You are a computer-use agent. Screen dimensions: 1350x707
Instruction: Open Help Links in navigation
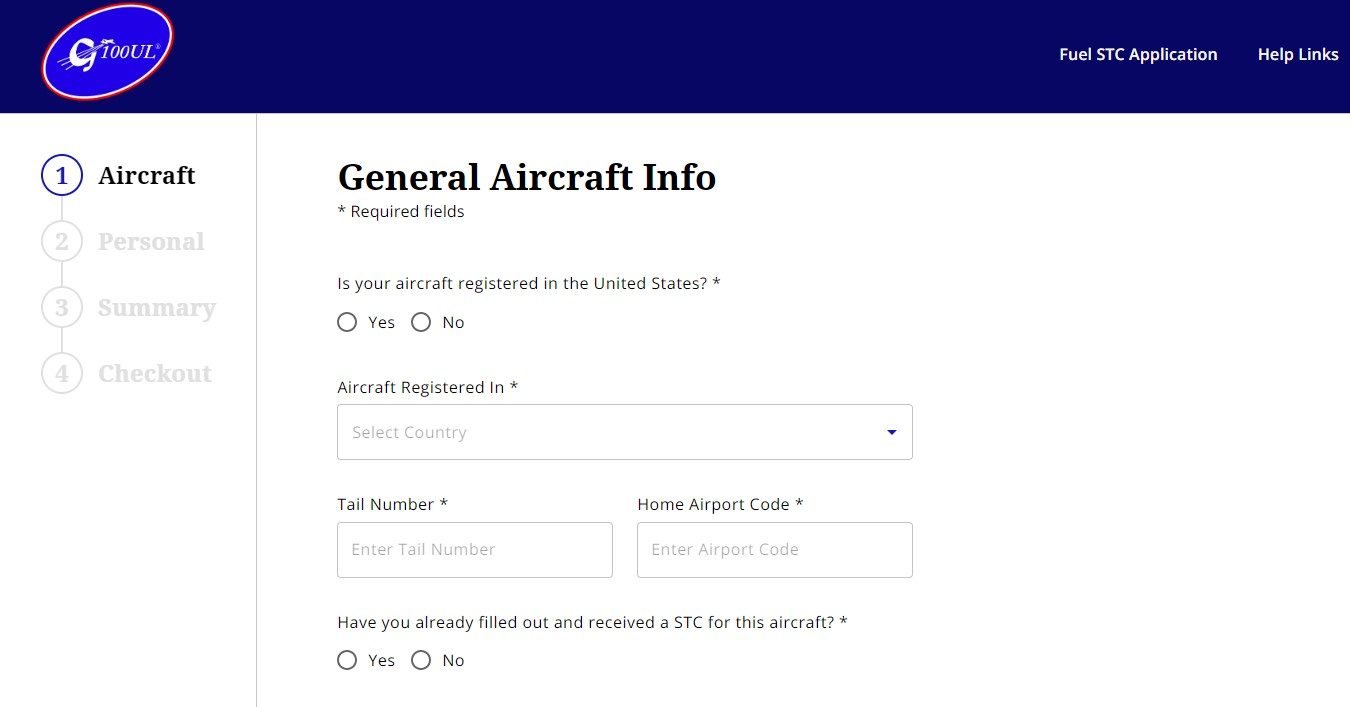coord(1297,55)
